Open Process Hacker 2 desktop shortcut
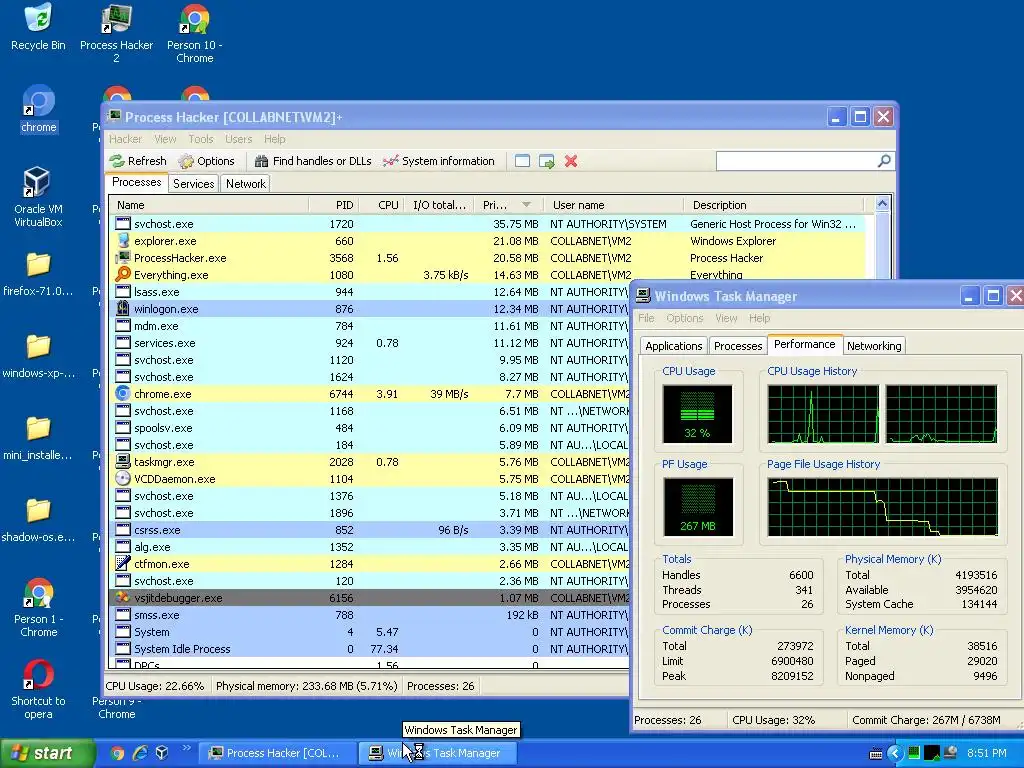This screenshot has height=768, width=1024. click(116, 33)
